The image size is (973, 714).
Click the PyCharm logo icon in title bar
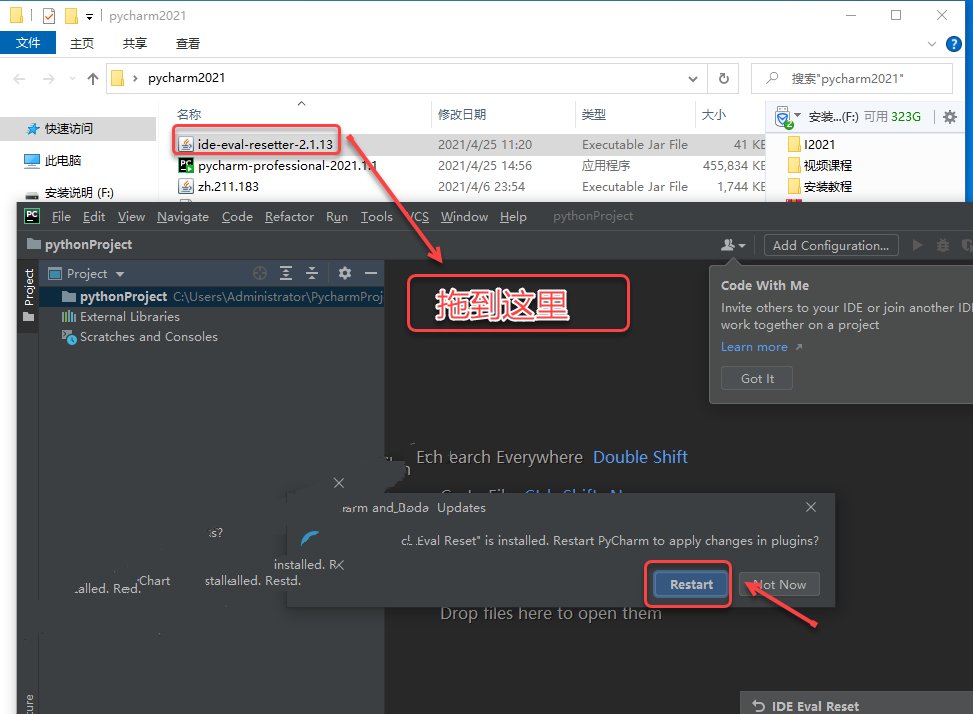click(x=32, y=216)
